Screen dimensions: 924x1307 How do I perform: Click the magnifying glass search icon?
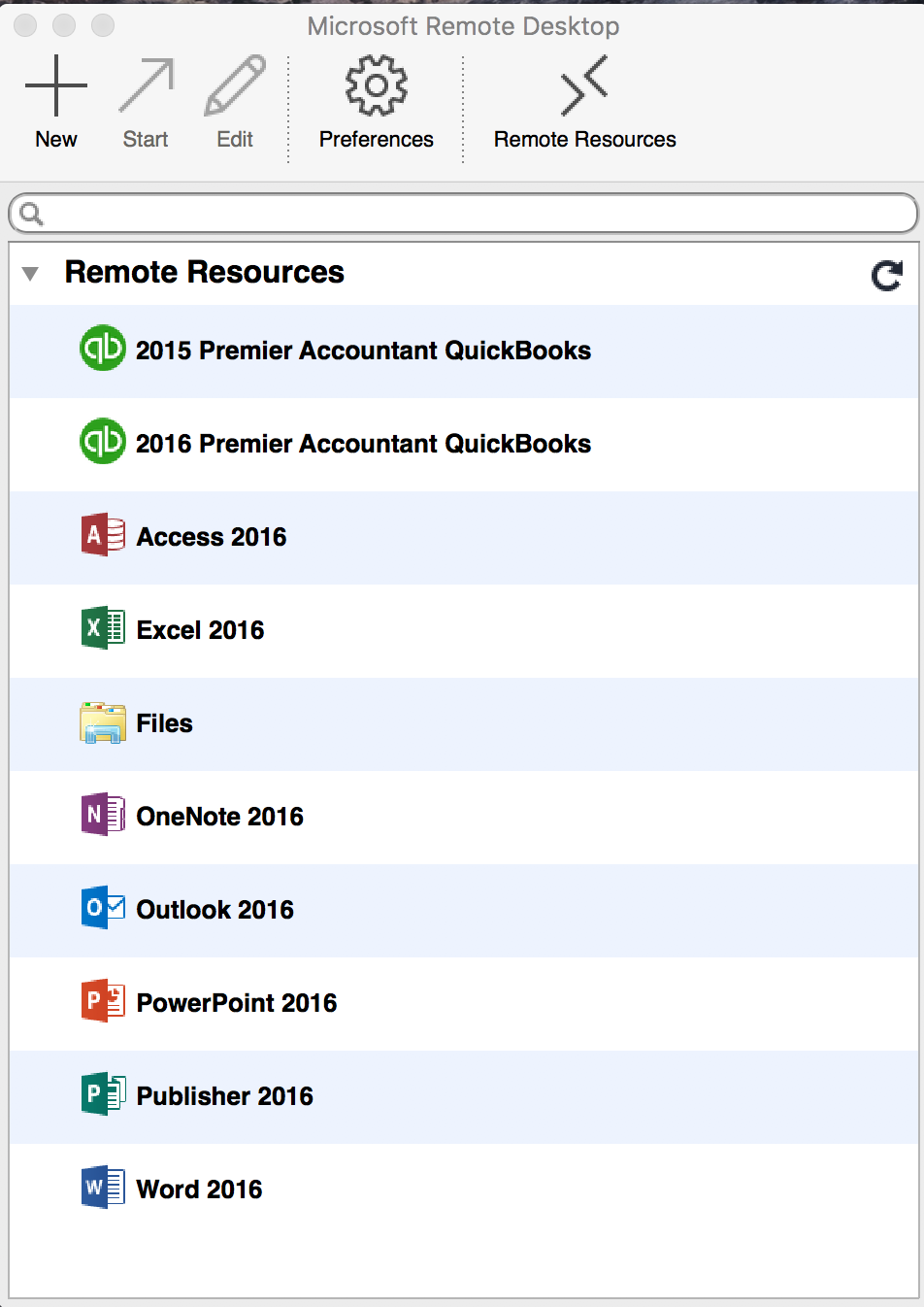[x=31, y=214]
